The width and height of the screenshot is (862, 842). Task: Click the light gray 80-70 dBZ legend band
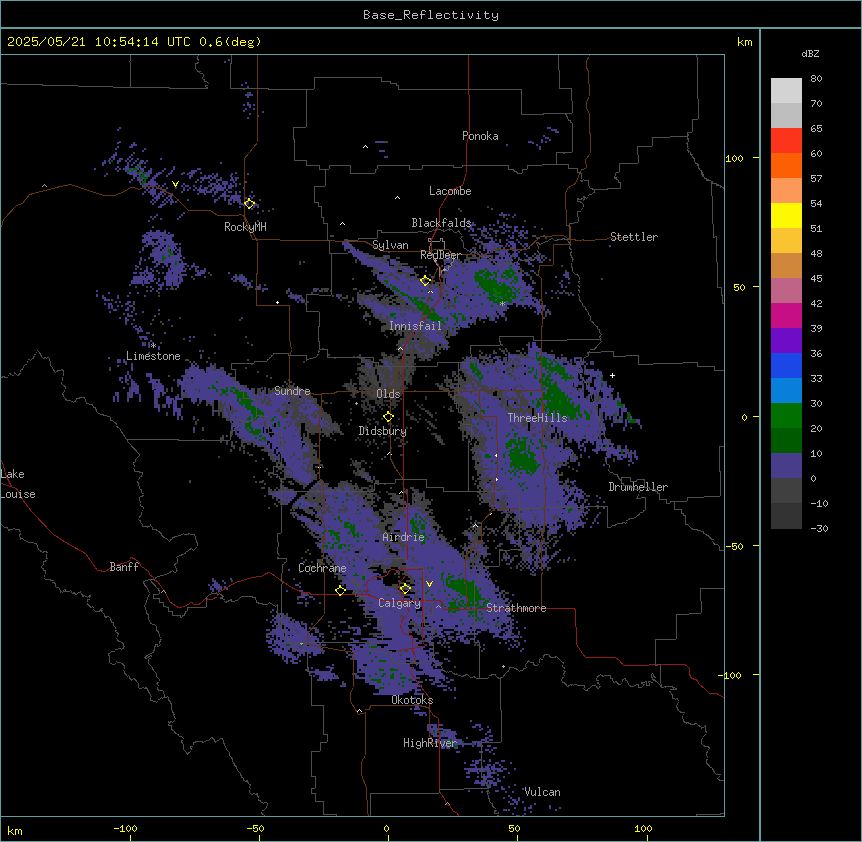pyautogui.click(x=786, y=91)
